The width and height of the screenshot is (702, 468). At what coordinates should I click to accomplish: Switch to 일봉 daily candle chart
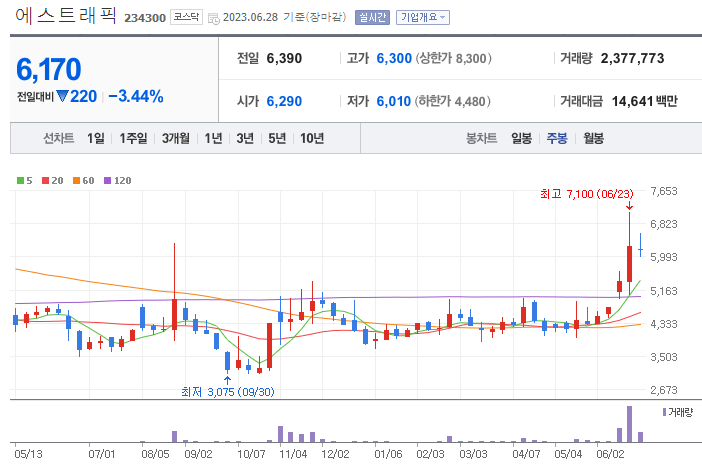pyautogui.click(x=522, y=138)
